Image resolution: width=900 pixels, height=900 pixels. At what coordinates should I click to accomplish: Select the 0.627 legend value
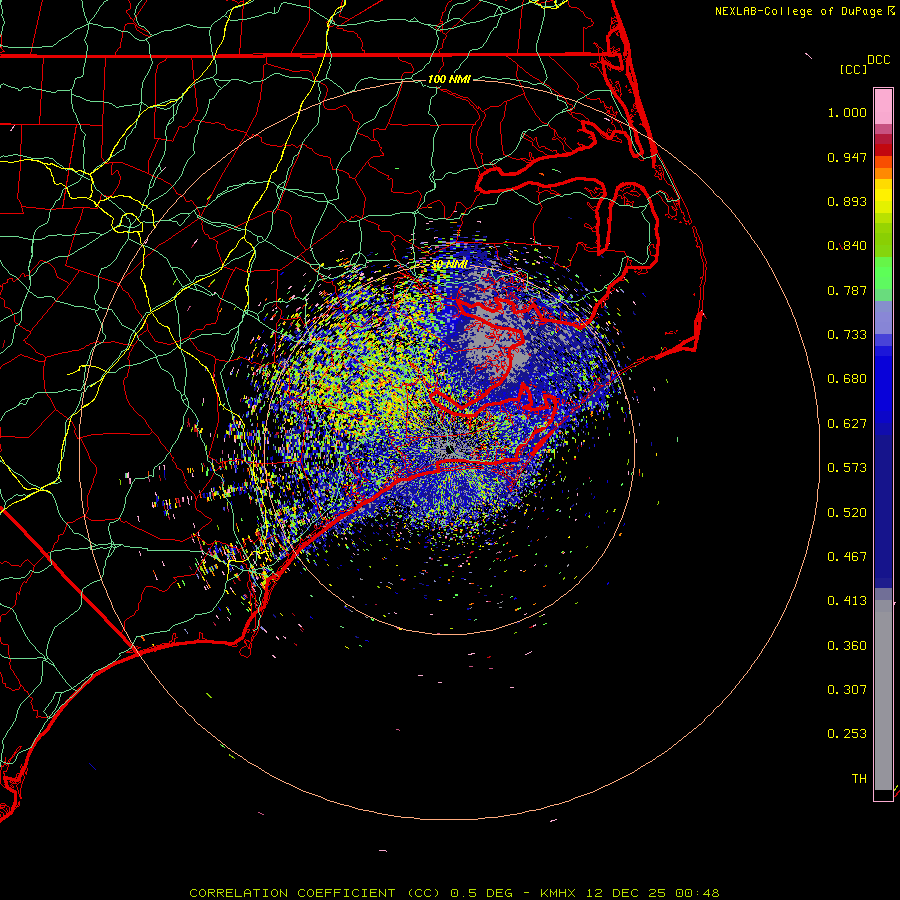[847, 424]
